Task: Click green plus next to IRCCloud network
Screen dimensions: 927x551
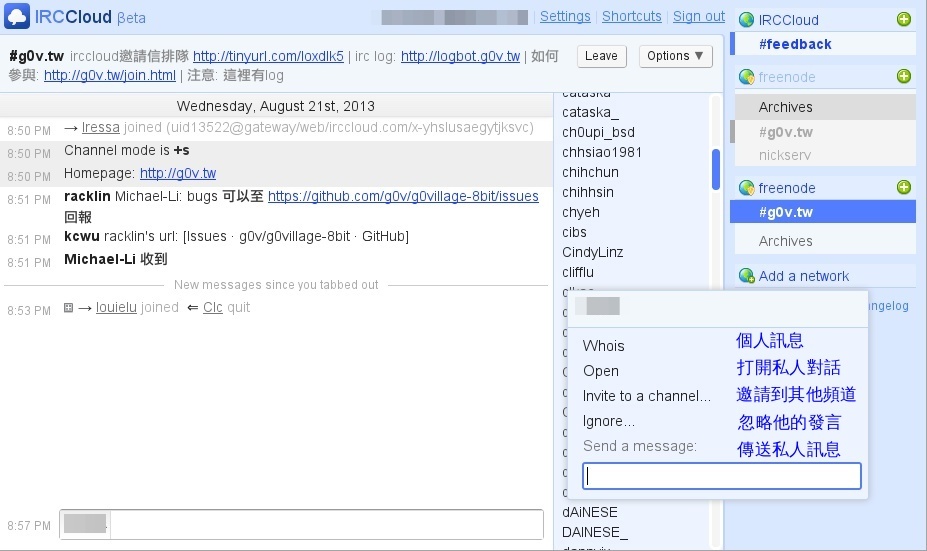Action: 903,20
